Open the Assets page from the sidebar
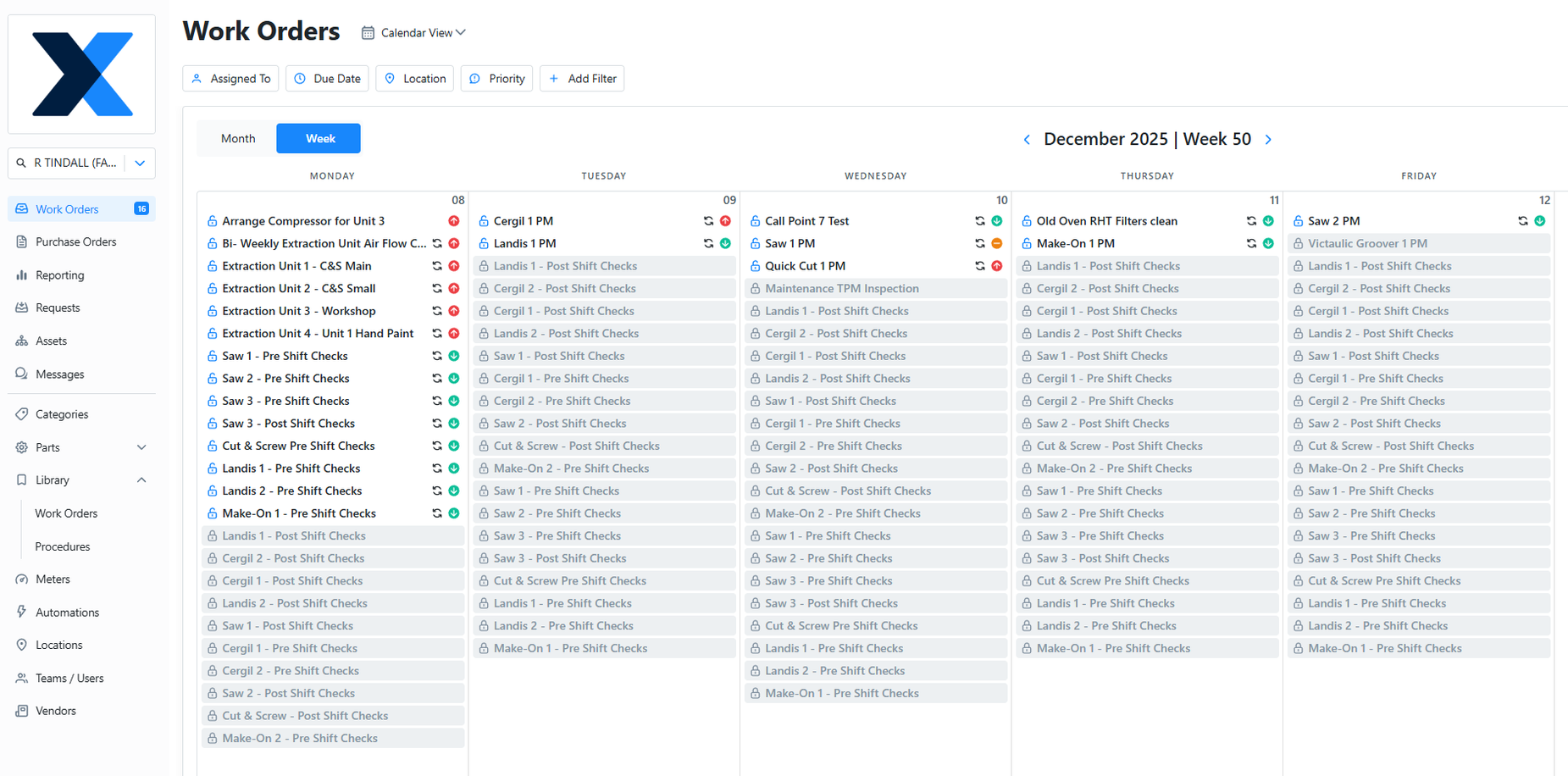Screen dimensions: 1568x776 click(52, 341)
